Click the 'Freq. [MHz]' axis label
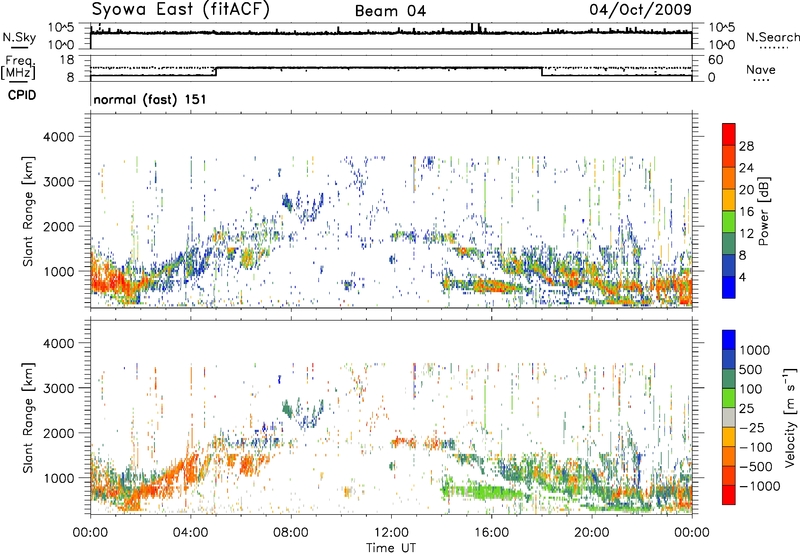Viewport: 800px width, 554px height. (18, 67)
